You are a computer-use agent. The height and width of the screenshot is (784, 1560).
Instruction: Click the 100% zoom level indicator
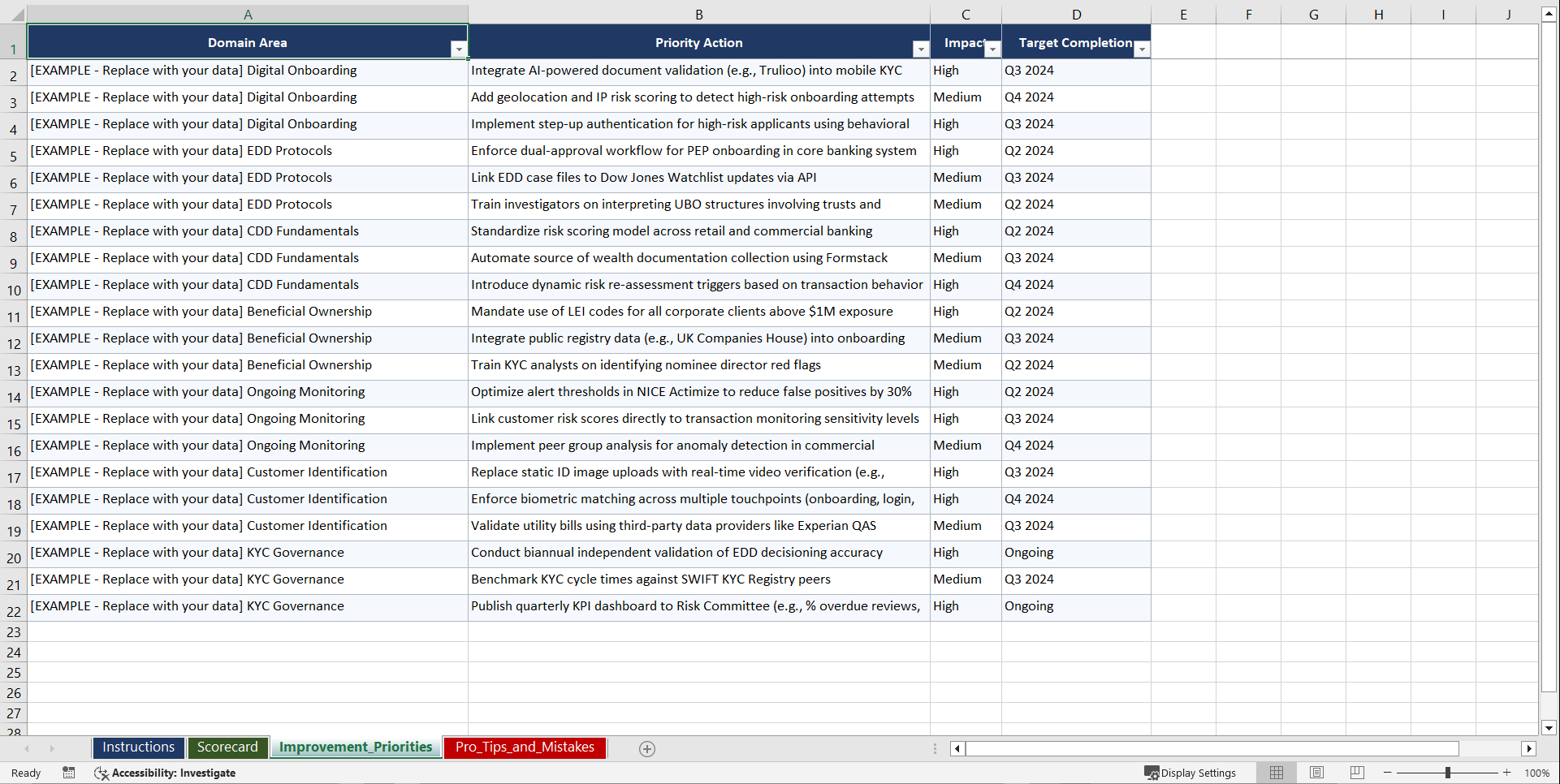click(x=1537, y=773)
